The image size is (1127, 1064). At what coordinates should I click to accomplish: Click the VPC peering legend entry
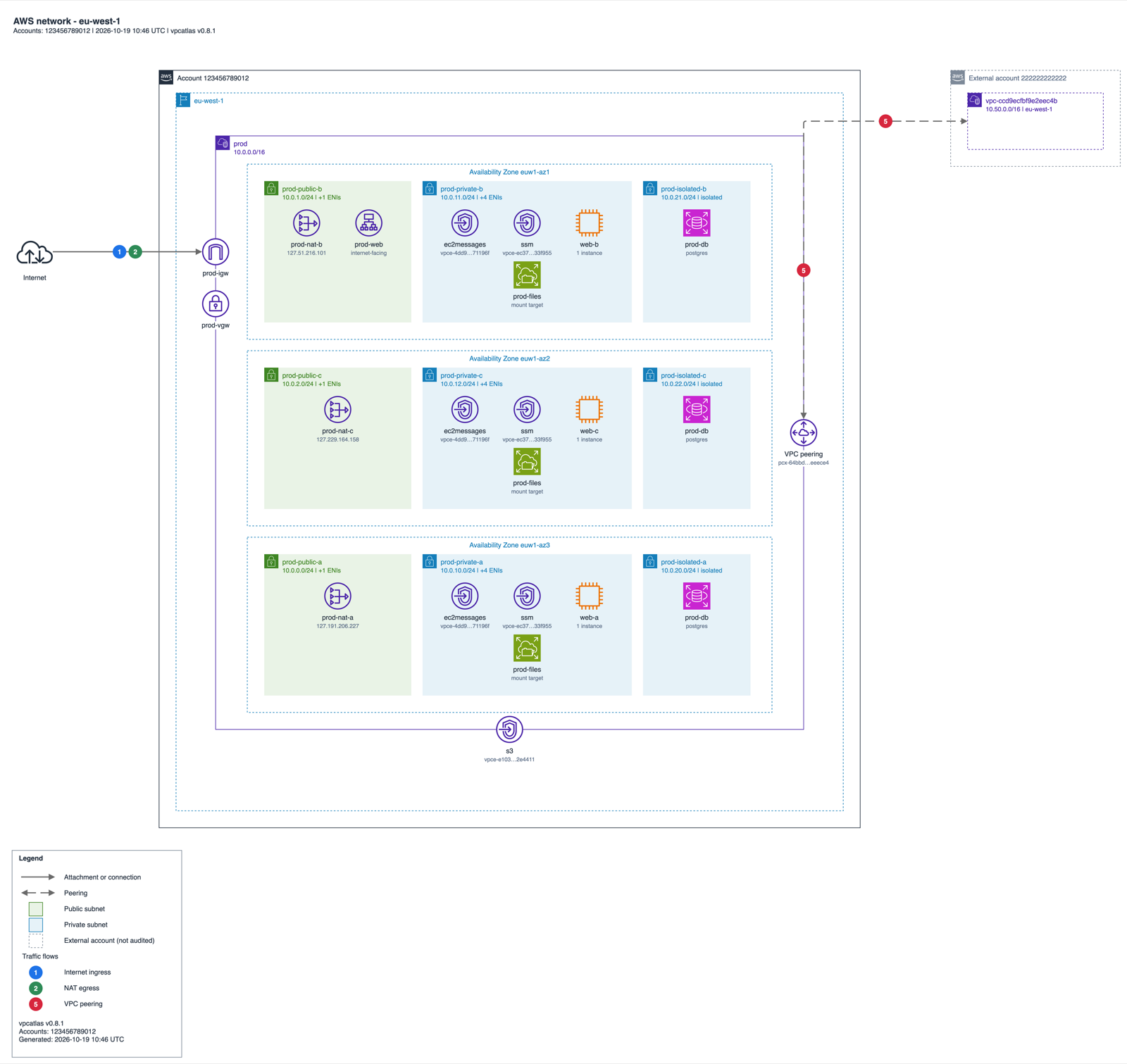tap(83, 1004)
